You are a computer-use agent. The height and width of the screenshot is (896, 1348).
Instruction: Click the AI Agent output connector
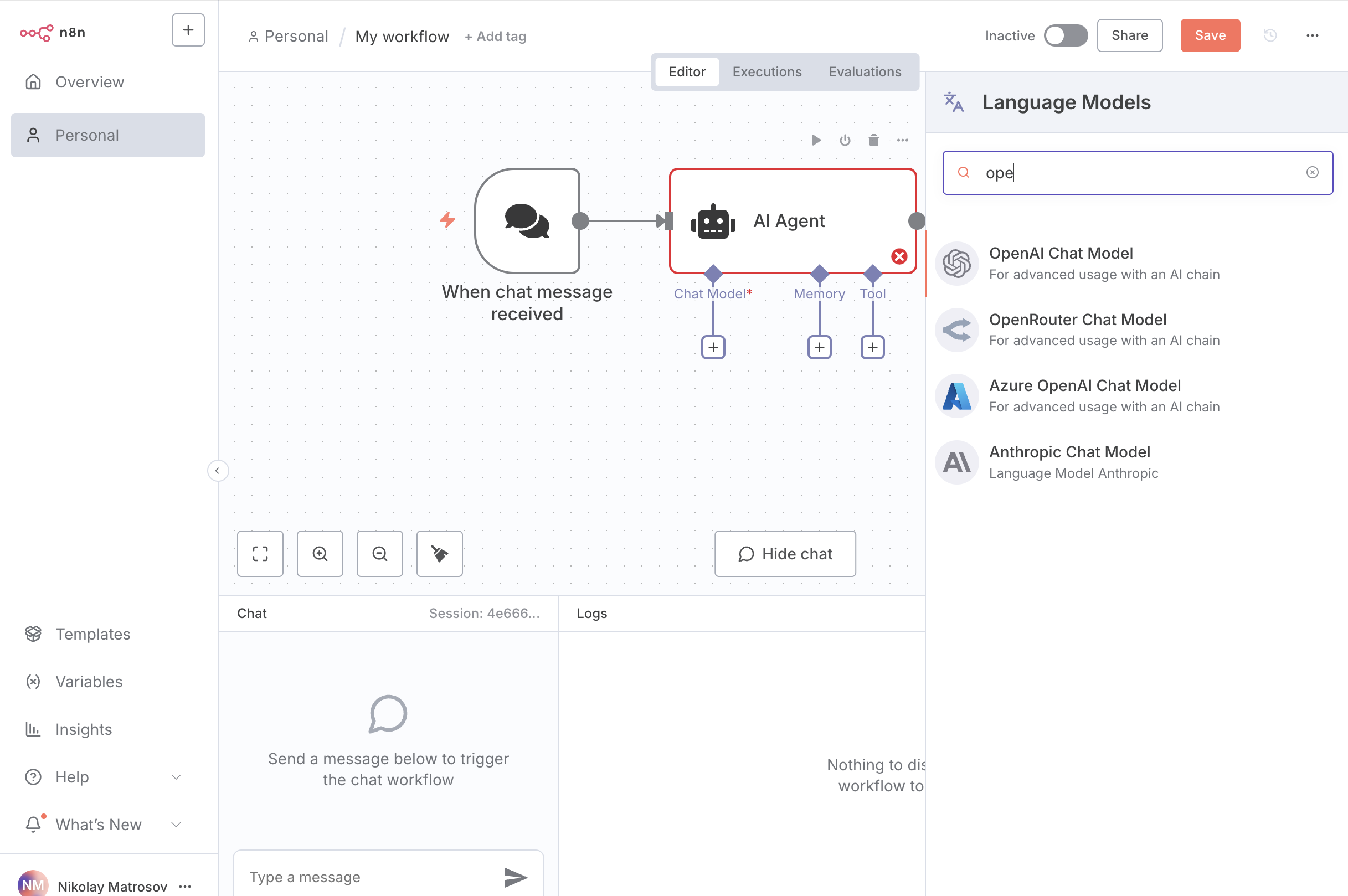tap(916, 220)
